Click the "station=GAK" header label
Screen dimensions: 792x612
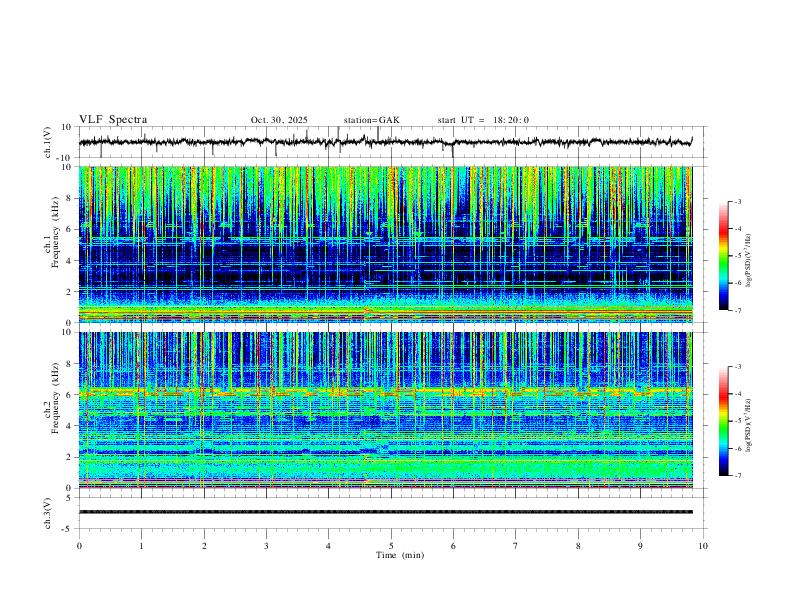click(x=371, y=120)
